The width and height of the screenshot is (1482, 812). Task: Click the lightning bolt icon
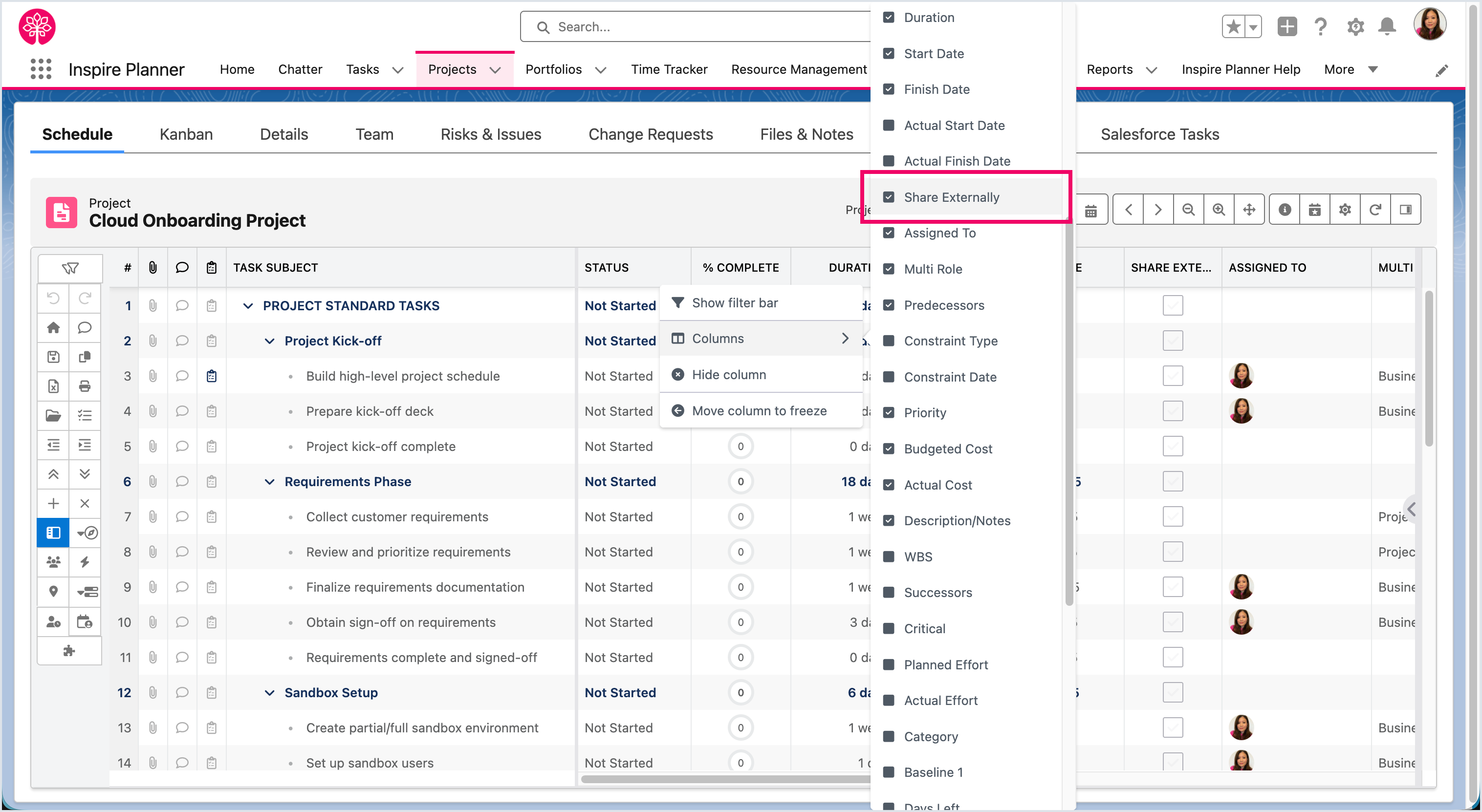coord(85,562)
